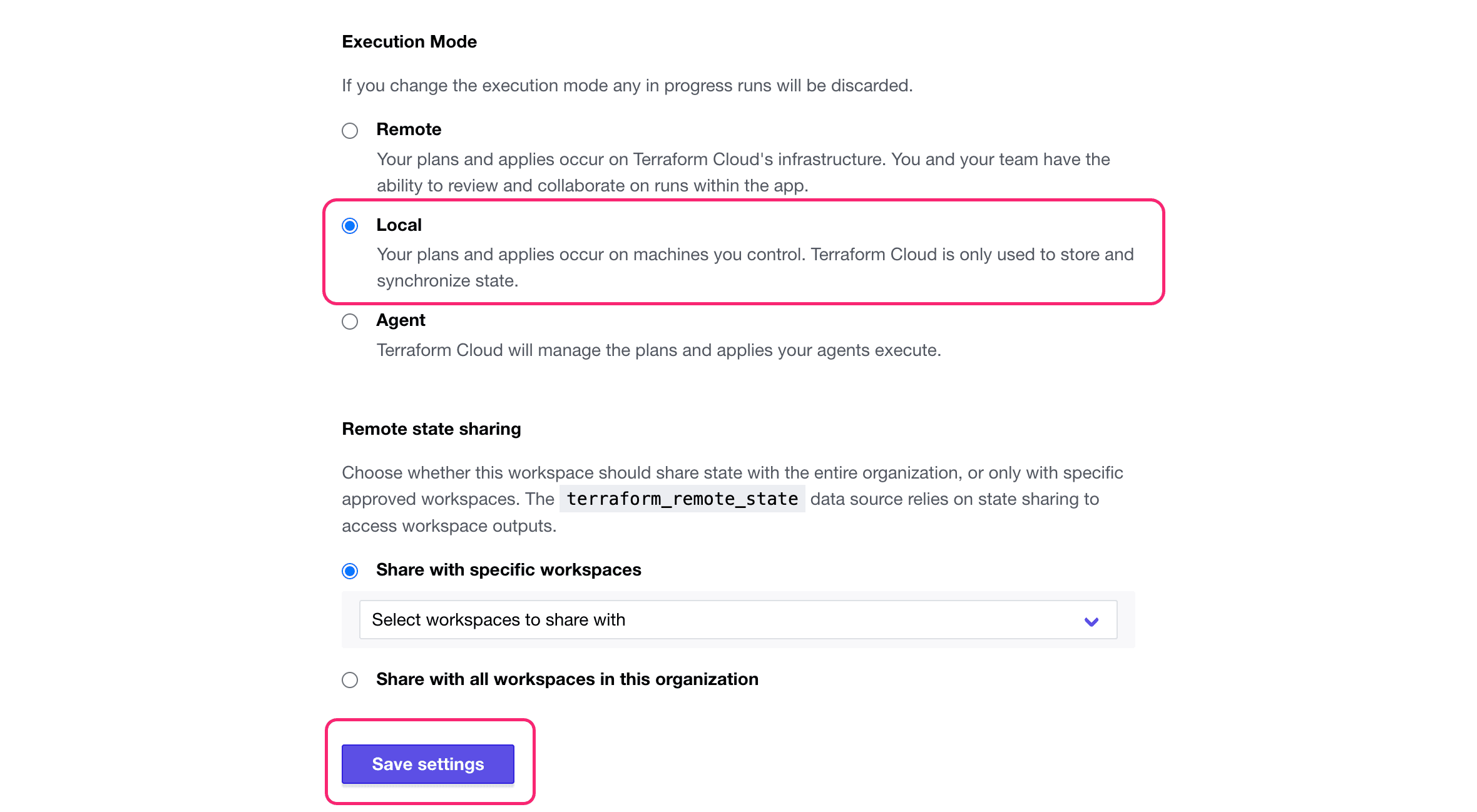Enable the Local execution mode
Screen dimensions: 1477x812
(x=350, y=225)
